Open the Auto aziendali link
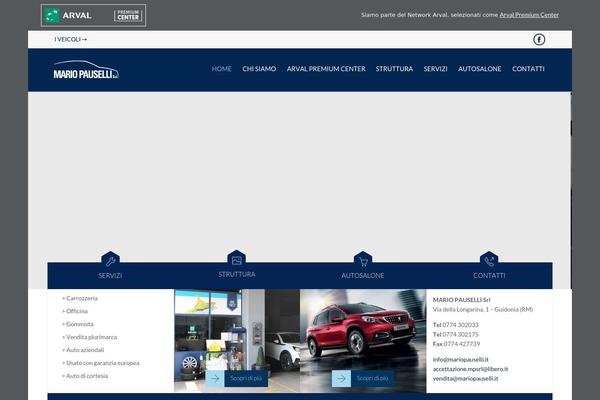 83,350
